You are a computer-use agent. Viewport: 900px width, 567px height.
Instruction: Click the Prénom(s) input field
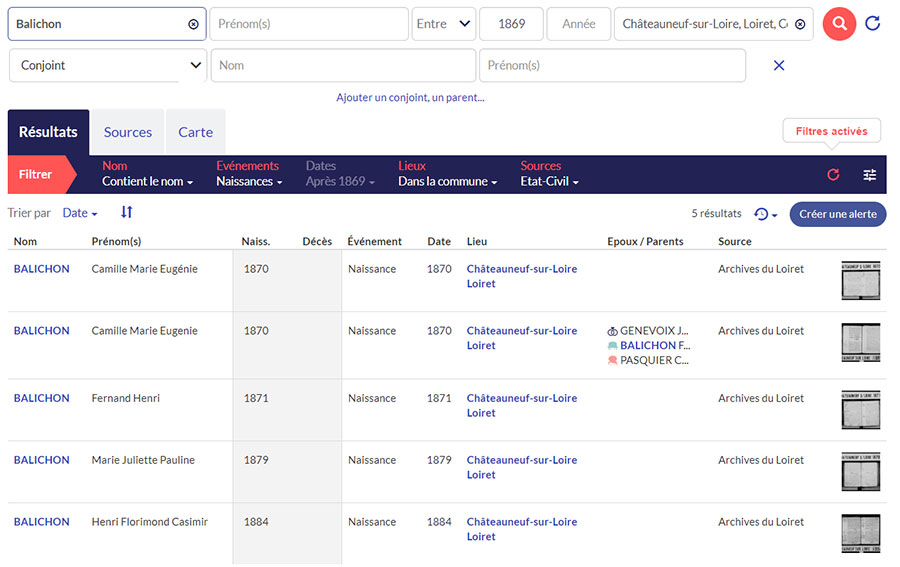pos(308,24)
